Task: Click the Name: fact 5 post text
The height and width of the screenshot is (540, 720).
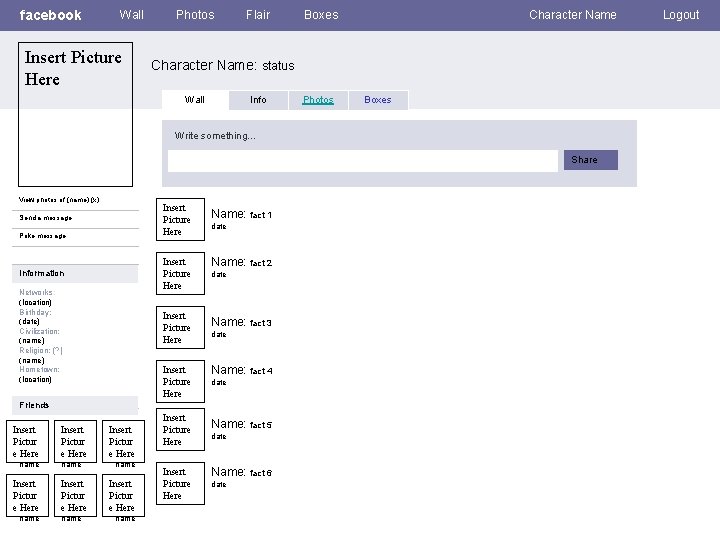Action: click(242, 424)
